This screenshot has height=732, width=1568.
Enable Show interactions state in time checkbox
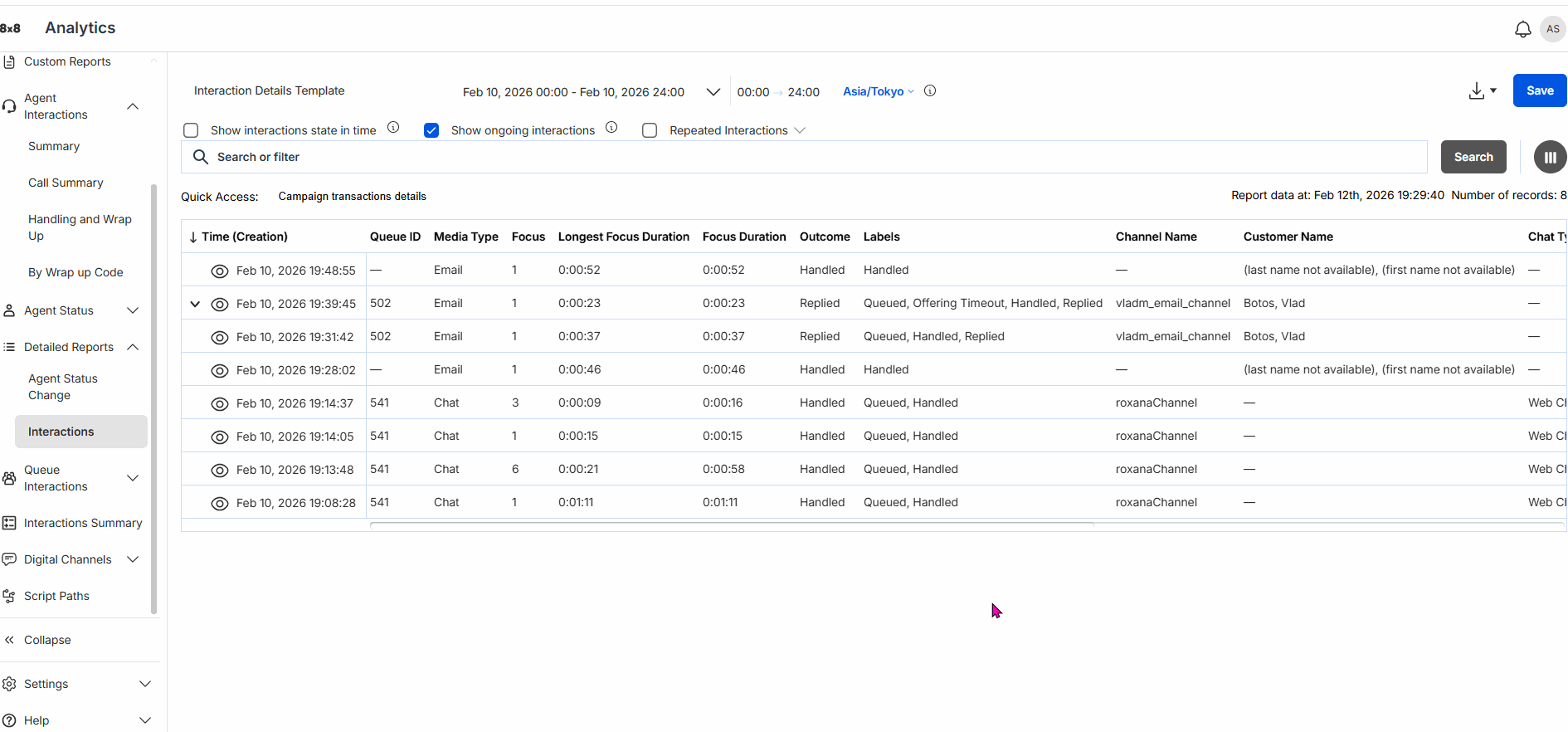(192, 130)
